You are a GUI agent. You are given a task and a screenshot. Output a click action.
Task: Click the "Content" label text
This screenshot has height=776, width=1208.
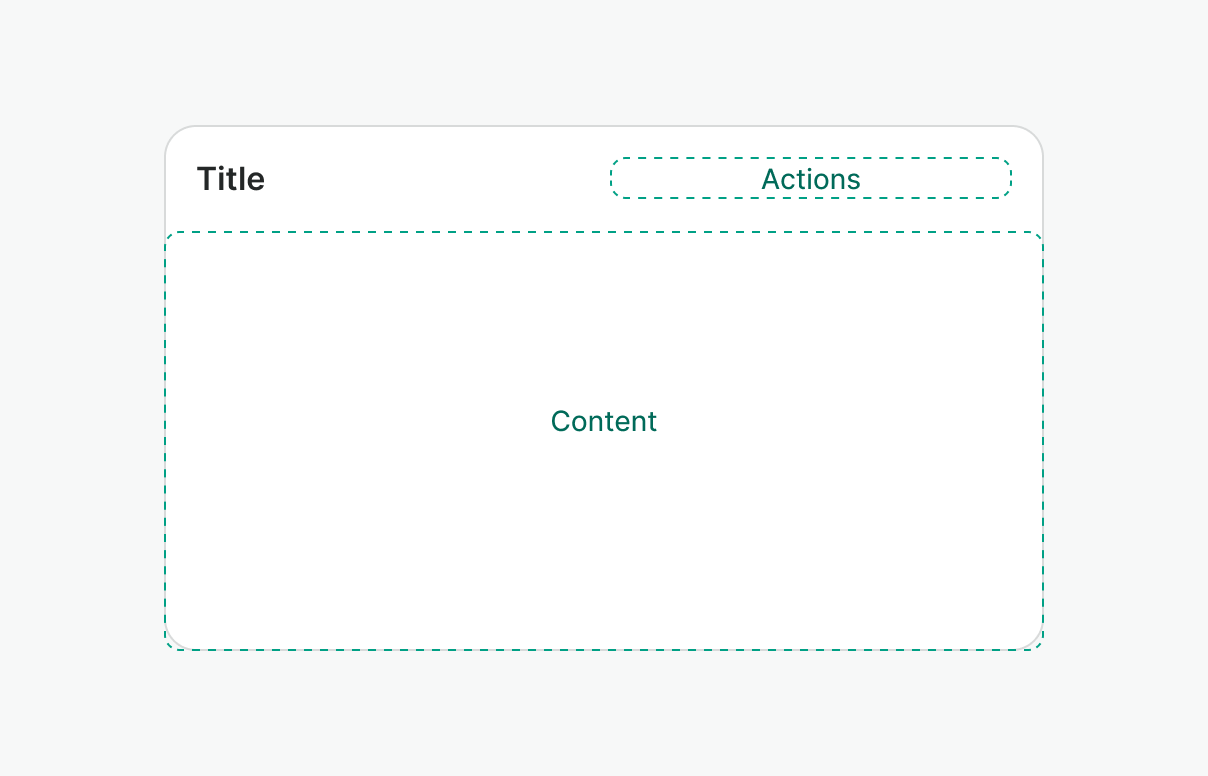[603, 421]
